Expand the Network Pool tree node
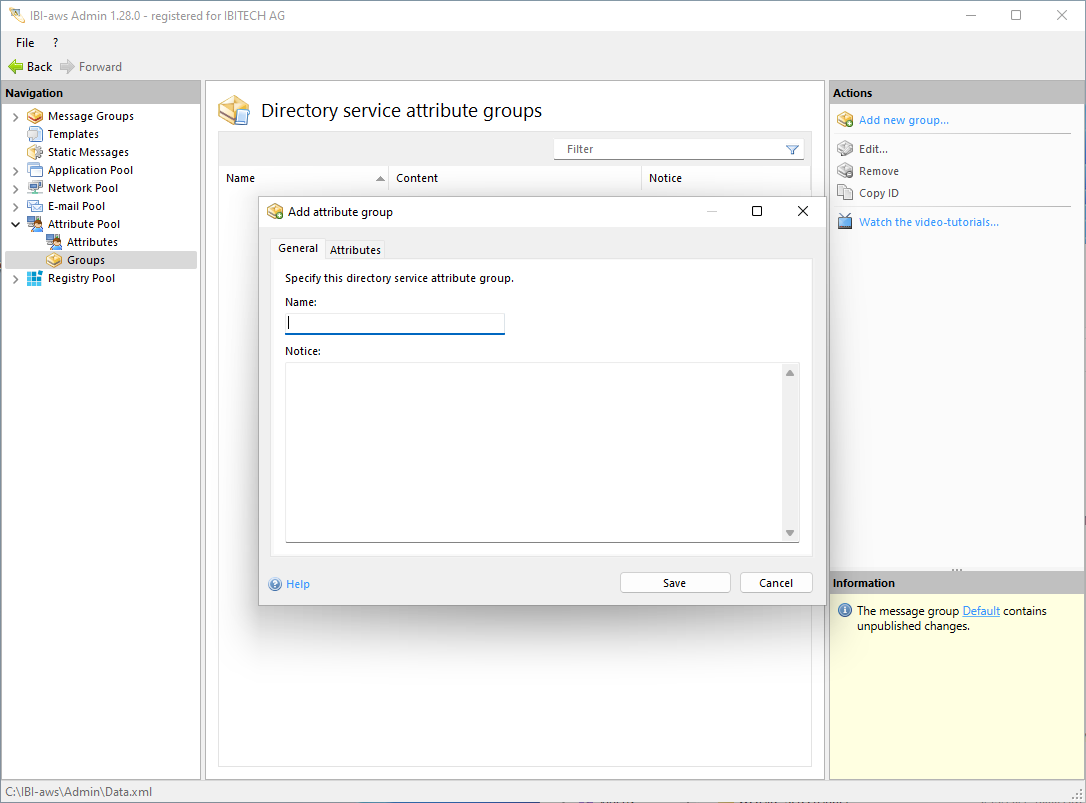Image resolution: width=1086 pixels, height=803 pixels. tap(15, 189)
